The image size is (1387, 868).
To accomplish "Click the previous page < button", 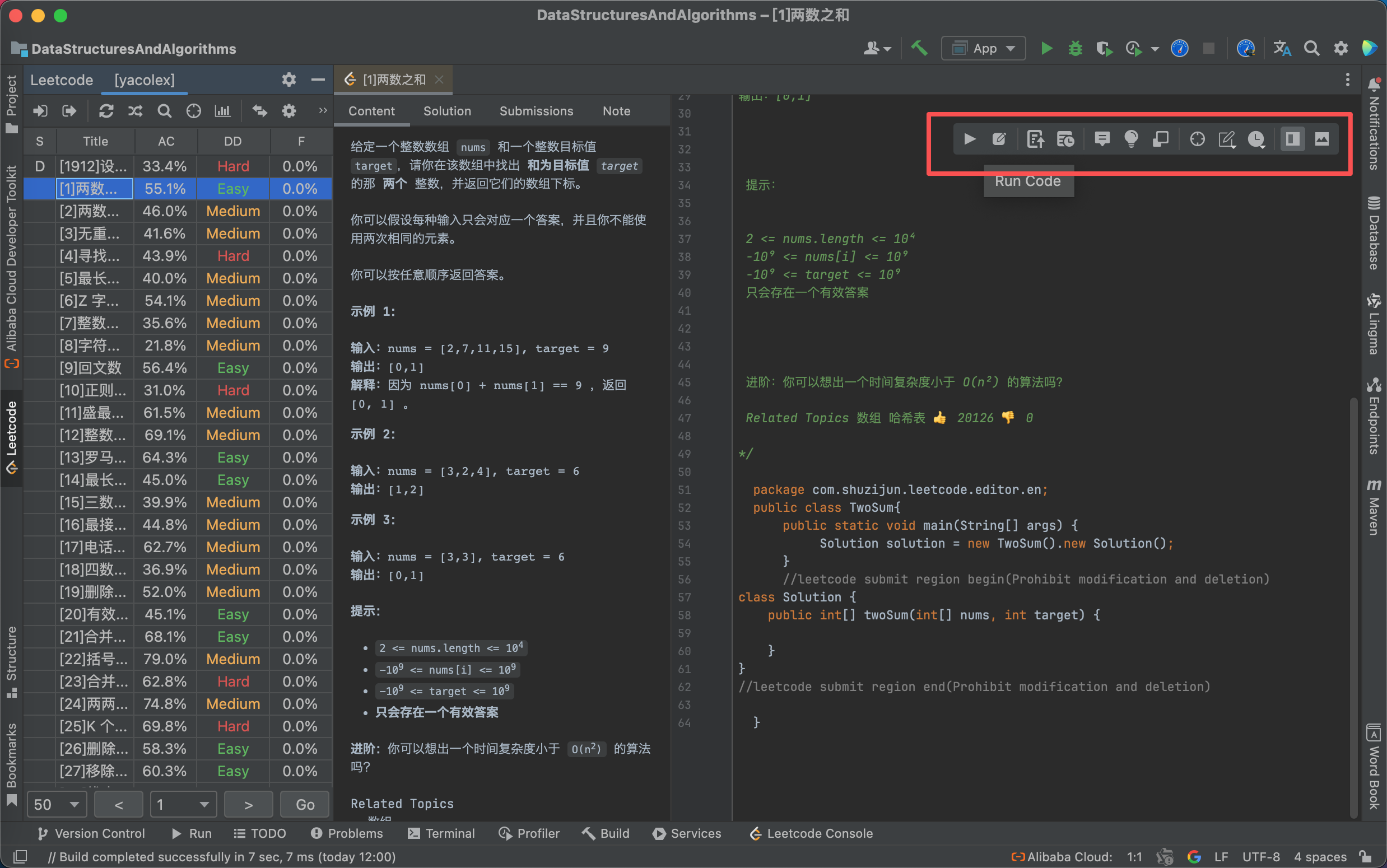I will (119, 804).
